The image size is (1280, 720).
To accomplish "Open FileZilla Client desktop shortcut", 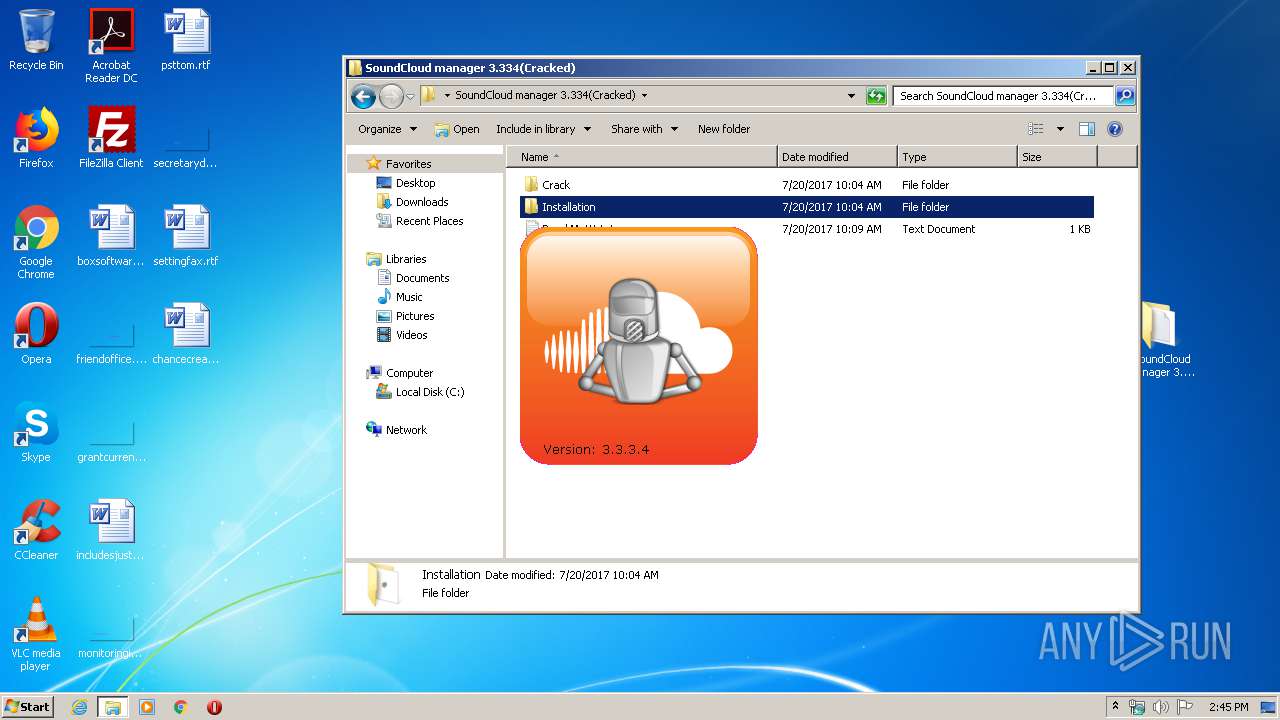I will pos(111,138).
